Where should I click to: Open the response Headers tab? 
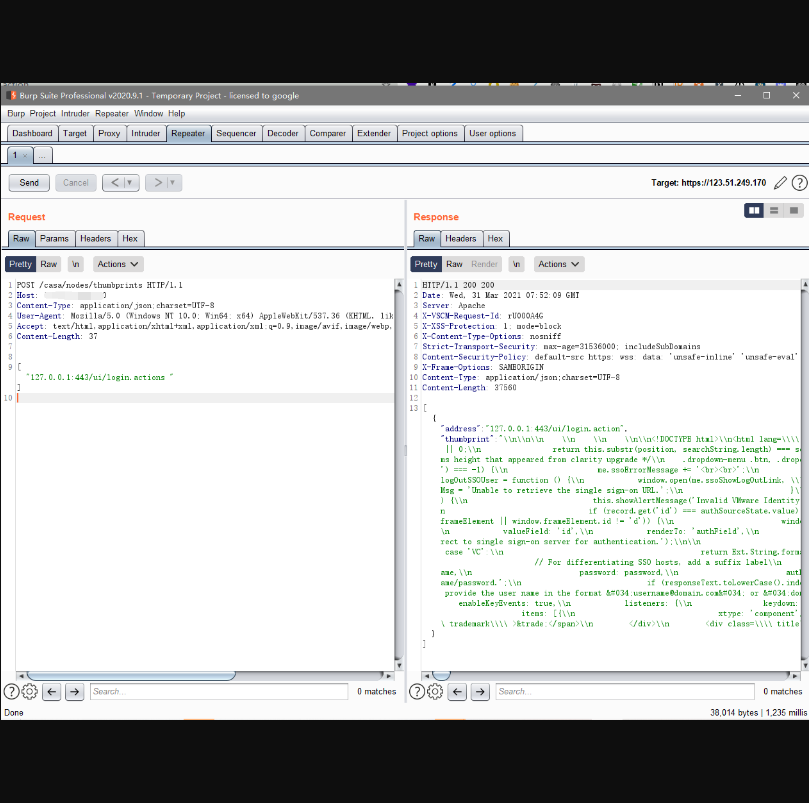(x=461, y=238)
